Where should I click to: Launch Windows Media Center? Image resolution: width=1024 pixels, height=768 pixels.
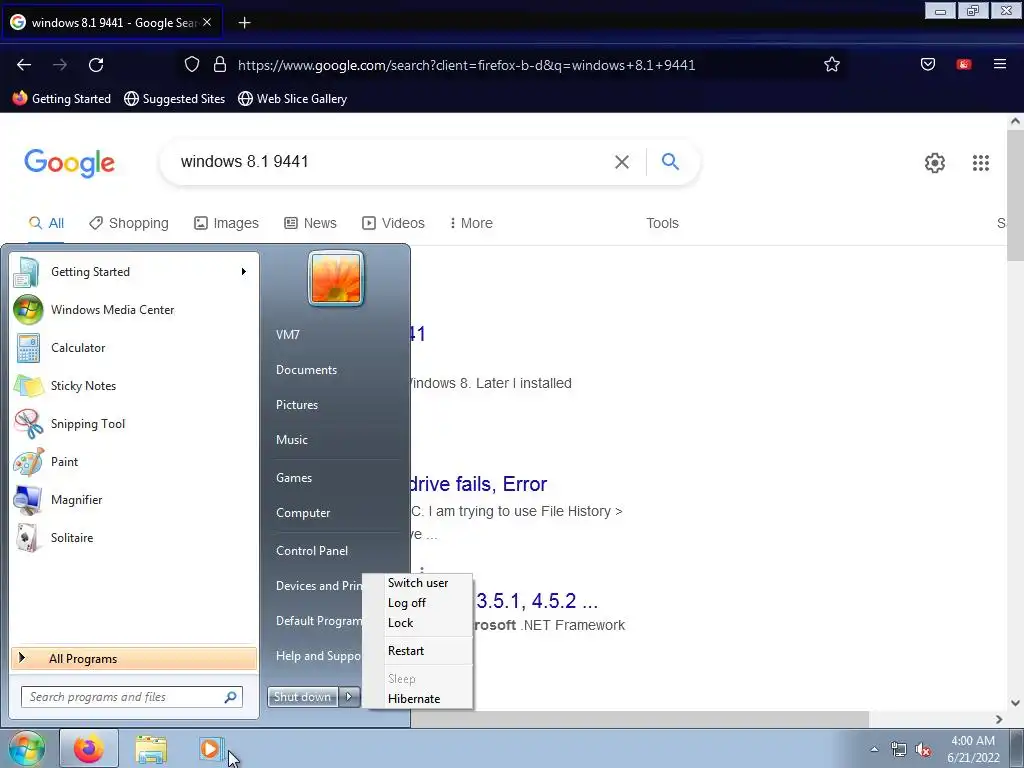(x=134, y=310)
